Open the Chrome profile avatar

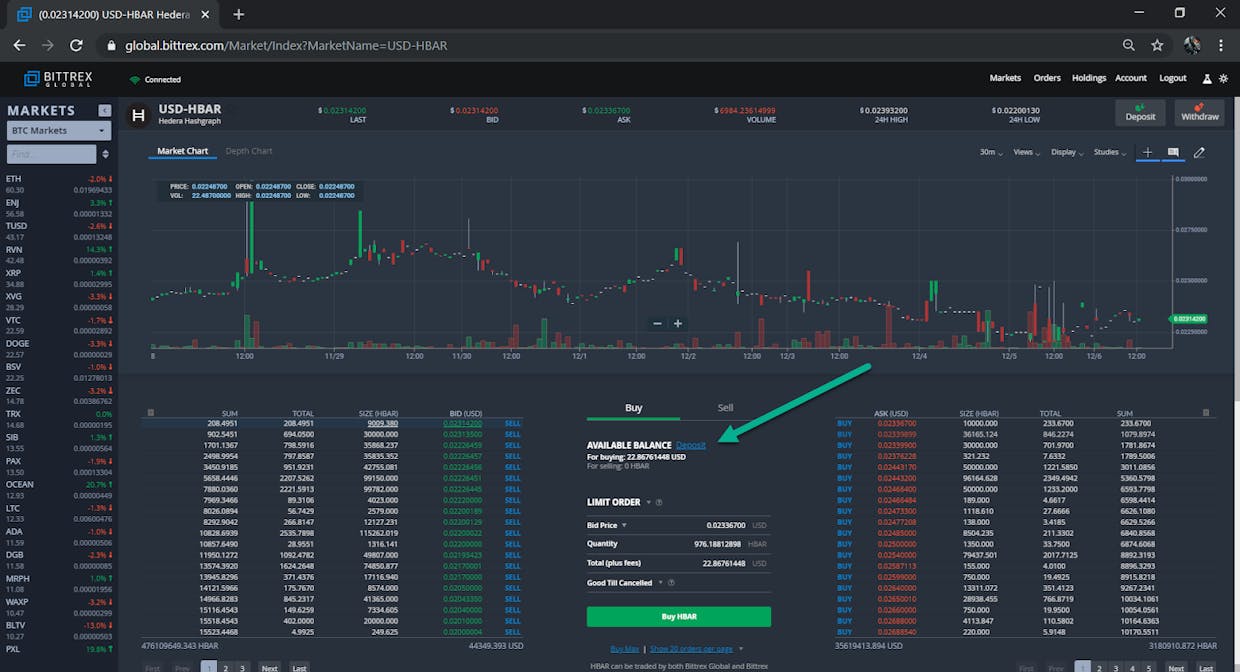click(x=1192, y=45)
